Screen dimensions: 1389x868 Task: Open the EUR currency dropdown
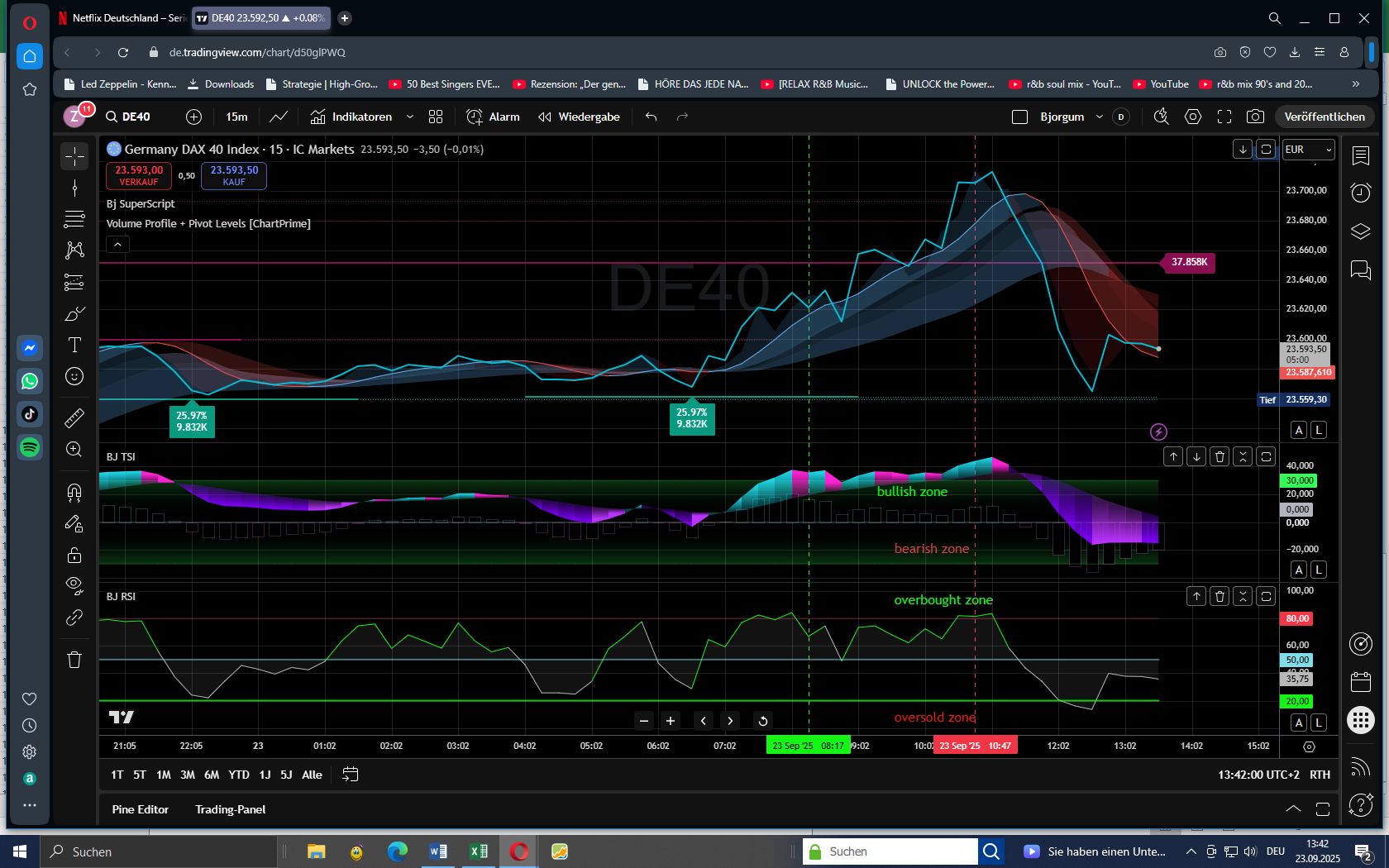(x=1306, y=150)
